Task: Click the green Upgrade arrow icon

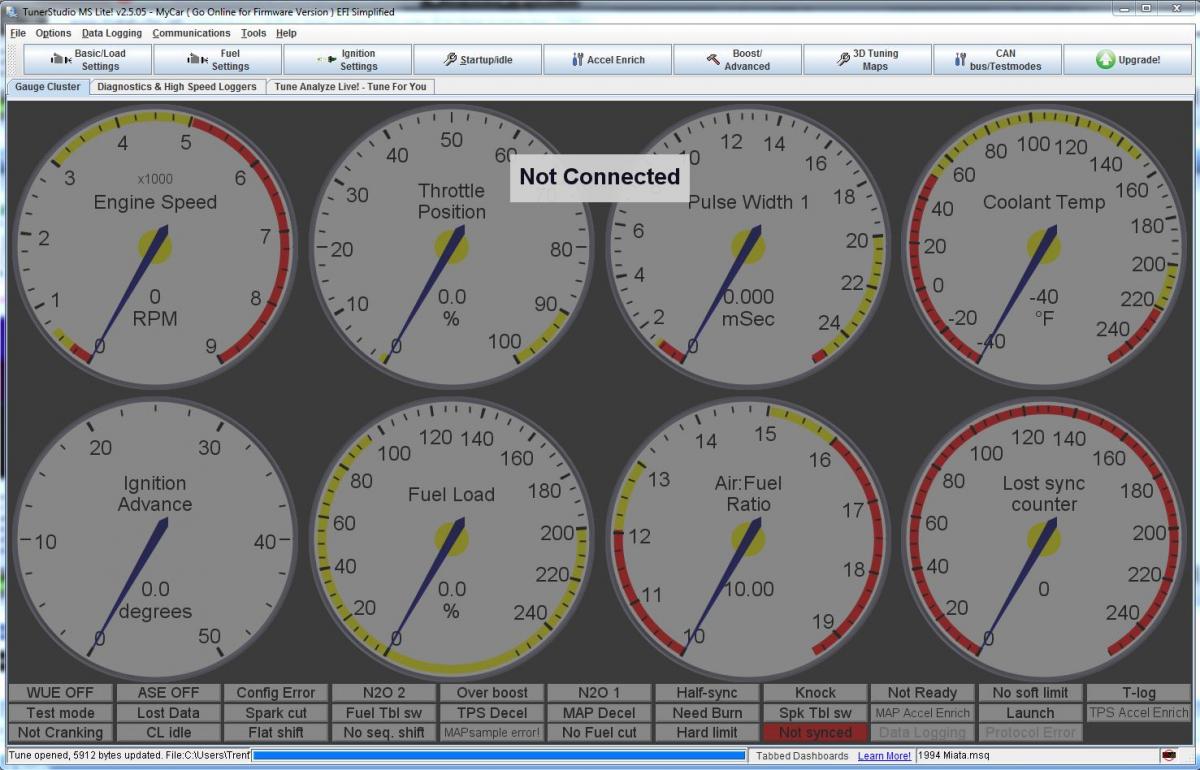Action: pyautogui.click(x=1105, y=60)
